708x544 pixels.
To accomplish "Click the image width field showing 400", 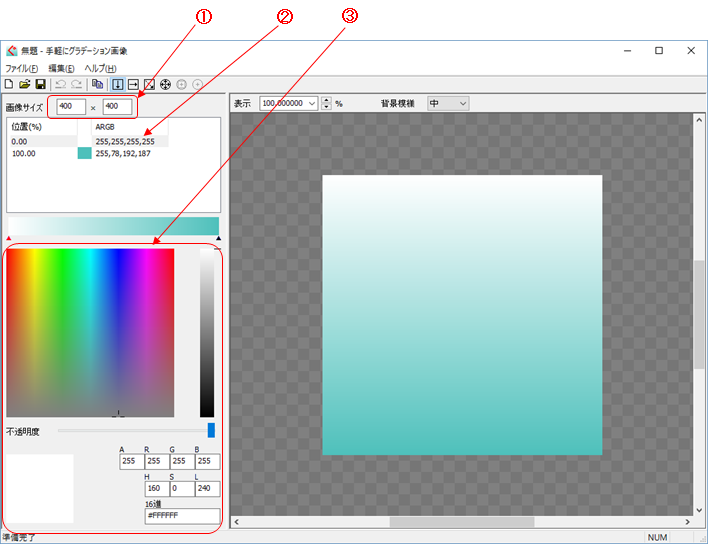I will (71, 107).
